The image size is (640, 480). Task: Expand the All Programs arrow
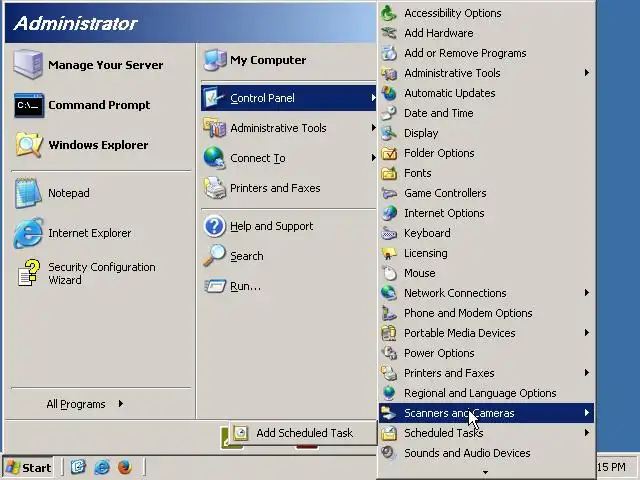121,404
